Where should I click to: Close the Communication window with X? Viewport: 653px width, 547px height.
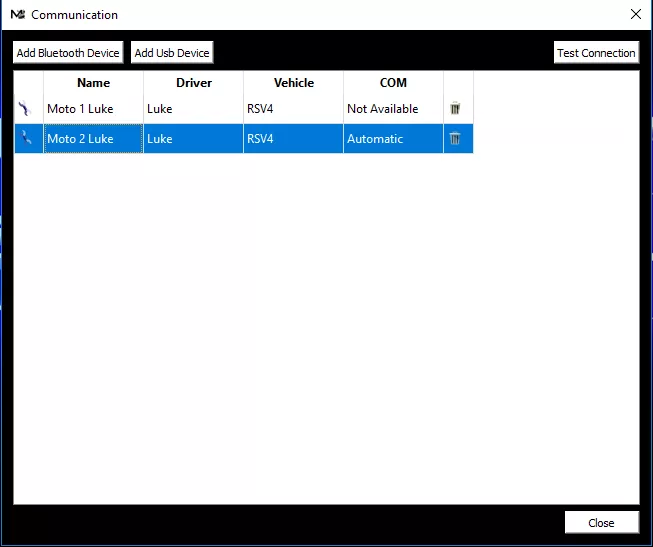click(x=636, y=14)
